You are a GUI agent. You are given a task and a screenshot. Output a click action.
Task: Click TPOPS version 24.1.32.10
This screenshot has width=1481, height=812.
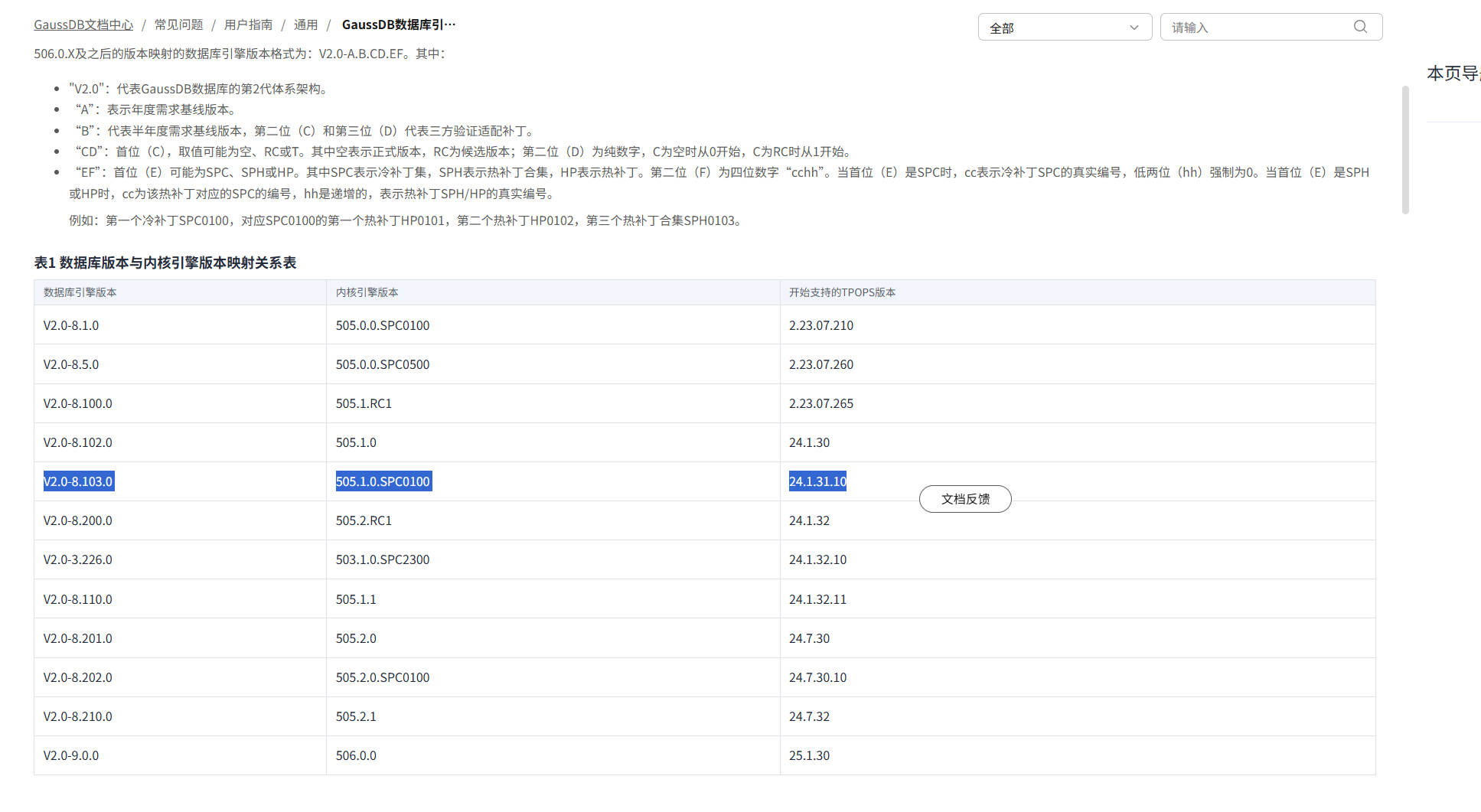click(817, 559)
